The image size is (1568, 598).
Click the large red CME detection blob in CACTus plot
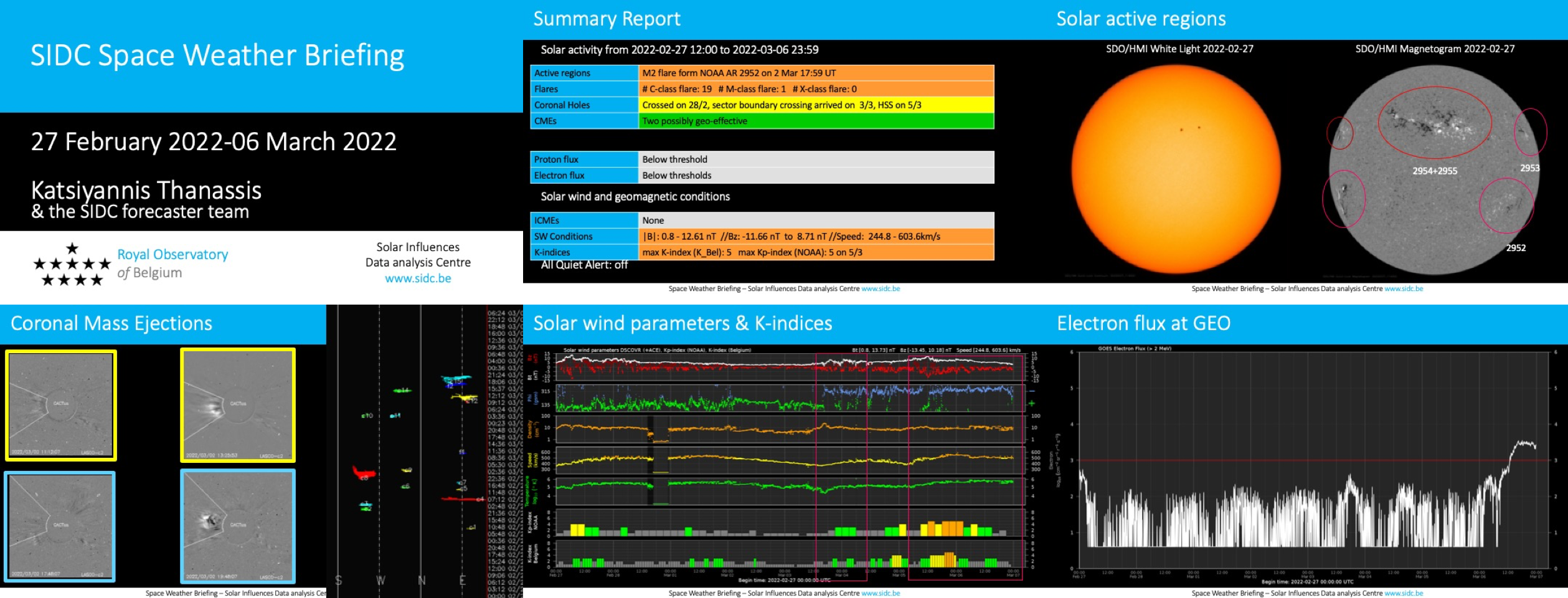pos(364,473)
